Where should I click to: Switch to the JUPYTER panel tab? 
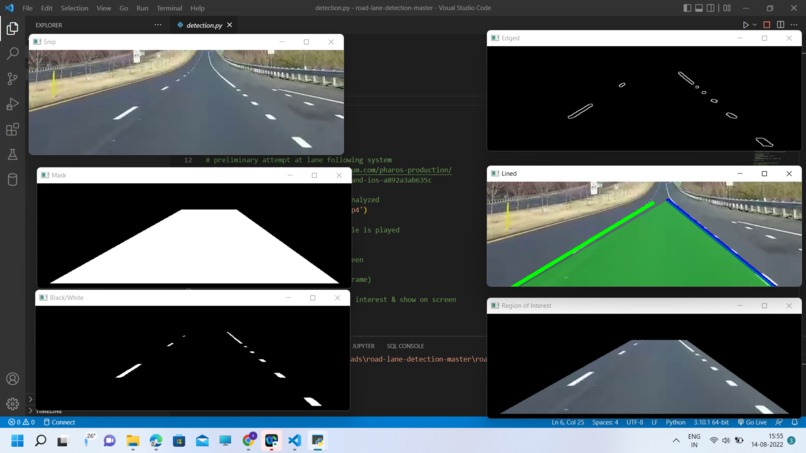point(363,346)
